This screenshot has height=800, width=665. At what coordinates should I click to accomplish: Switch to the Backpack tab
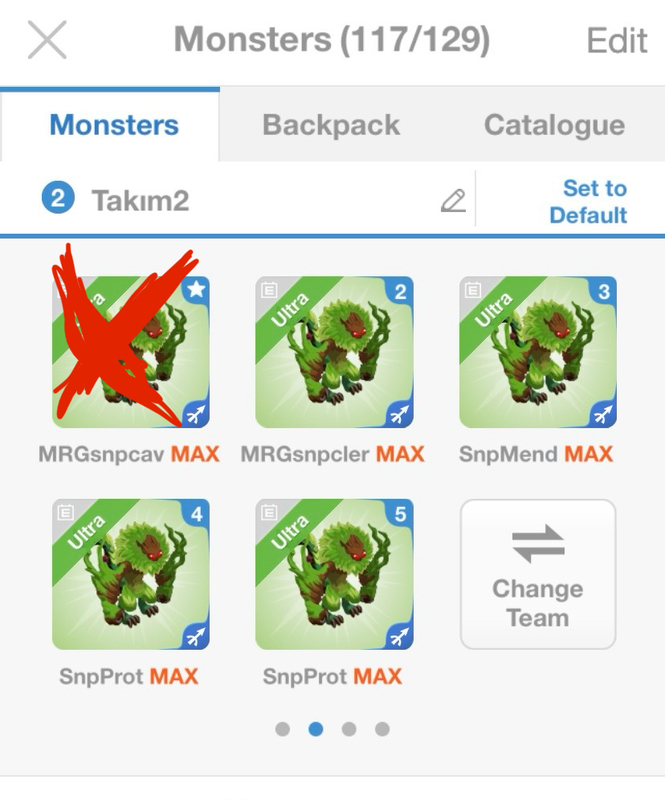331,125
